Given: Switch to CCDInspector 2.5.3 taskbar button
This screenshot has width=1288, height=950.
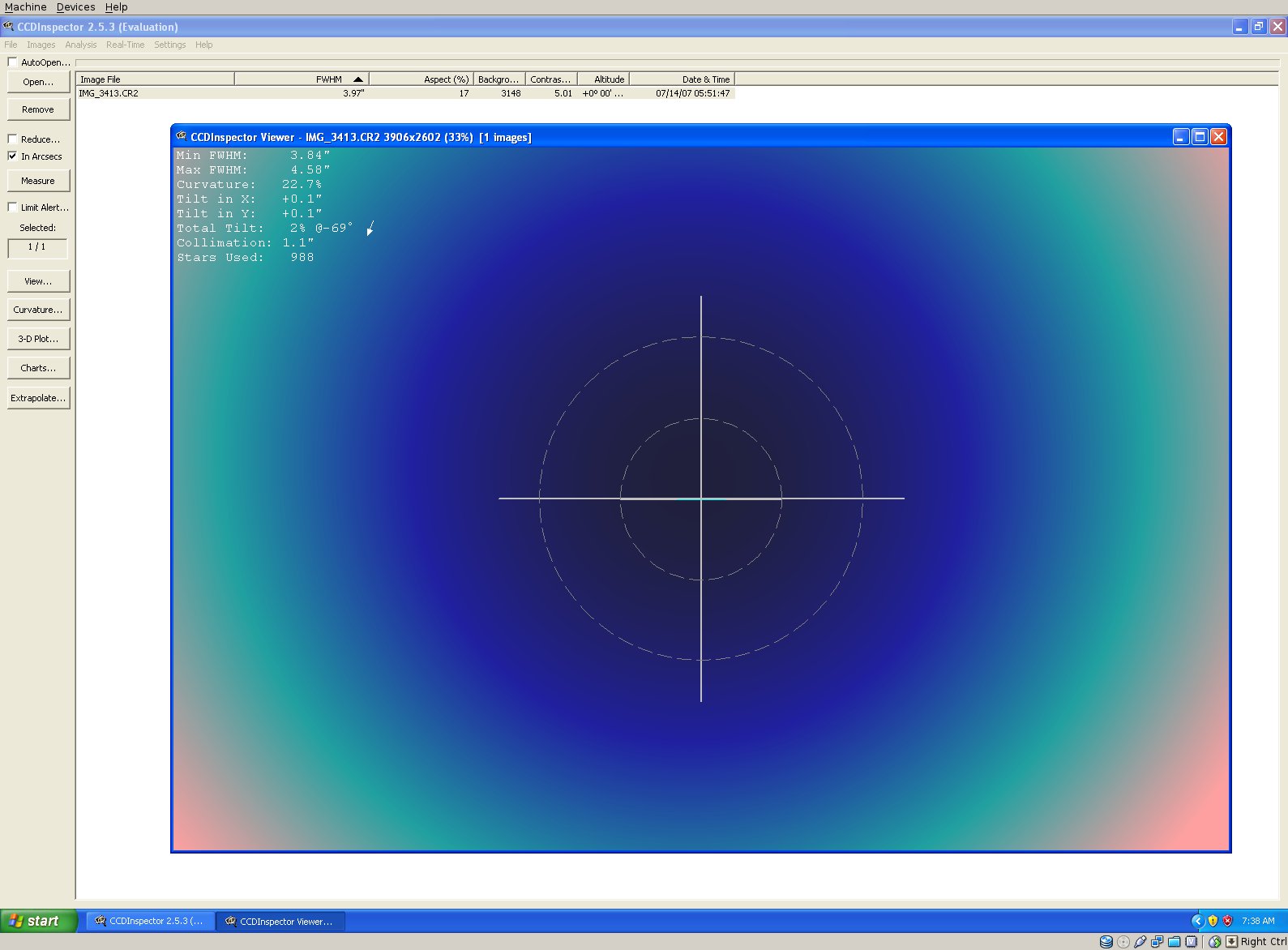Looking at the screenshot, I should pyautogui.click(x=151, y=921).
